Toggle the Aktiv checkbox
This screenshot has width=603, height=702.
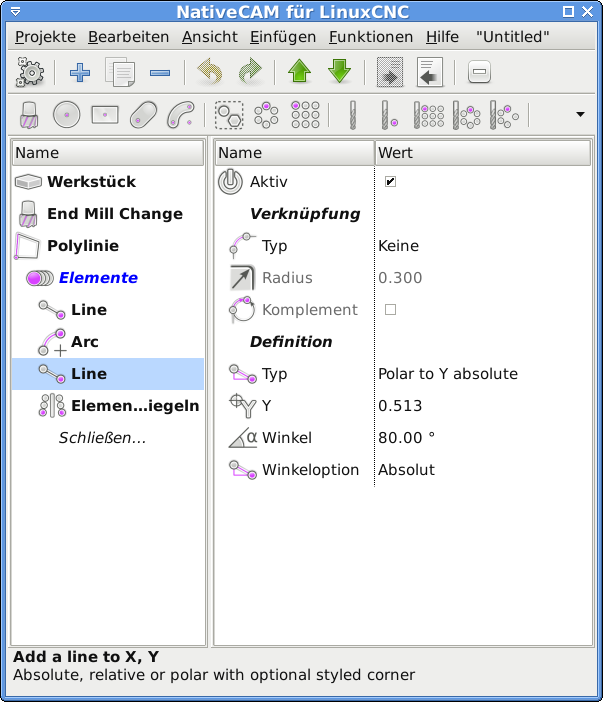point(390,181)
